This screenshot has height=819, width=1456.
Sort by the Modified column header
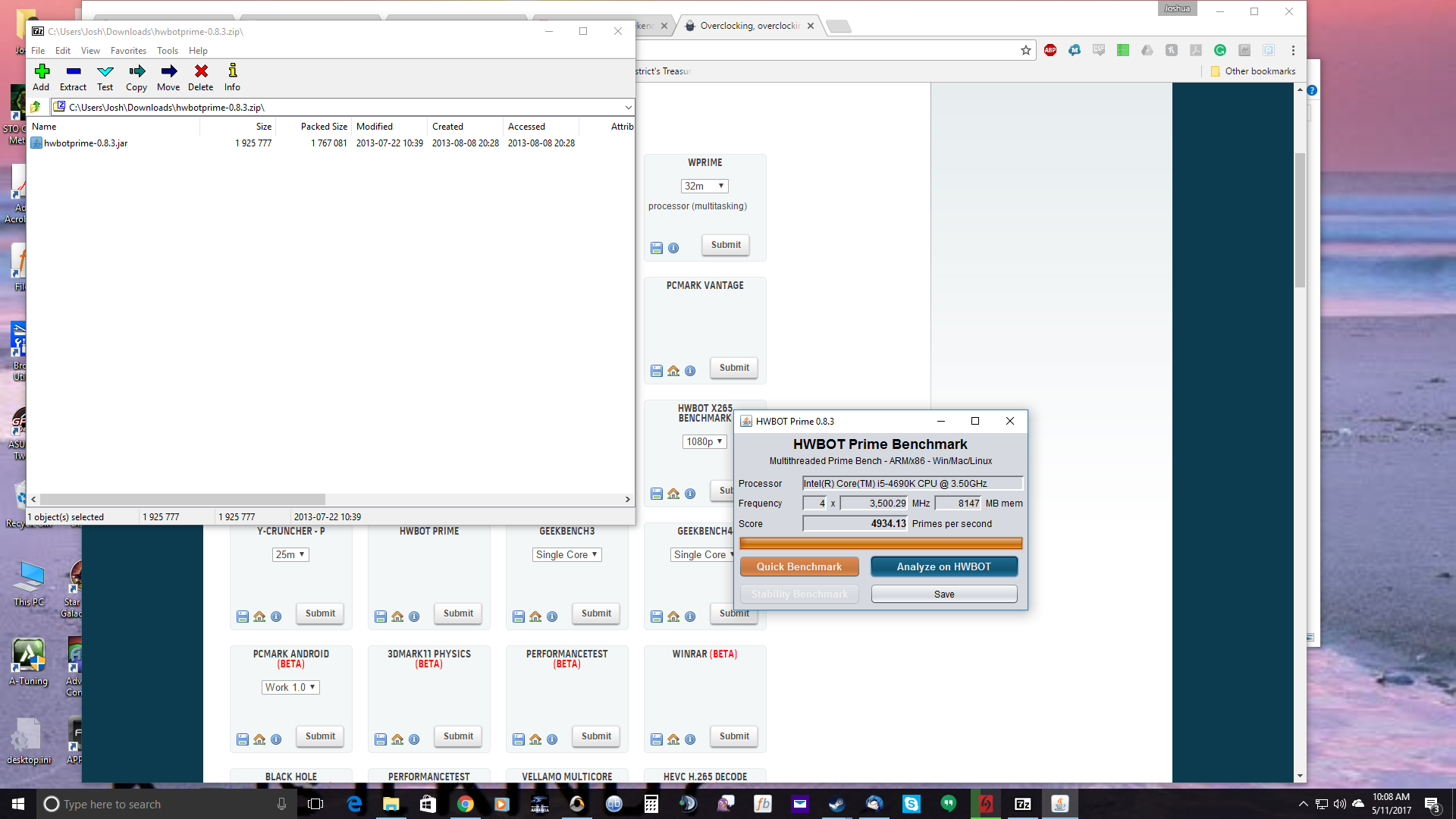(390, 127)
